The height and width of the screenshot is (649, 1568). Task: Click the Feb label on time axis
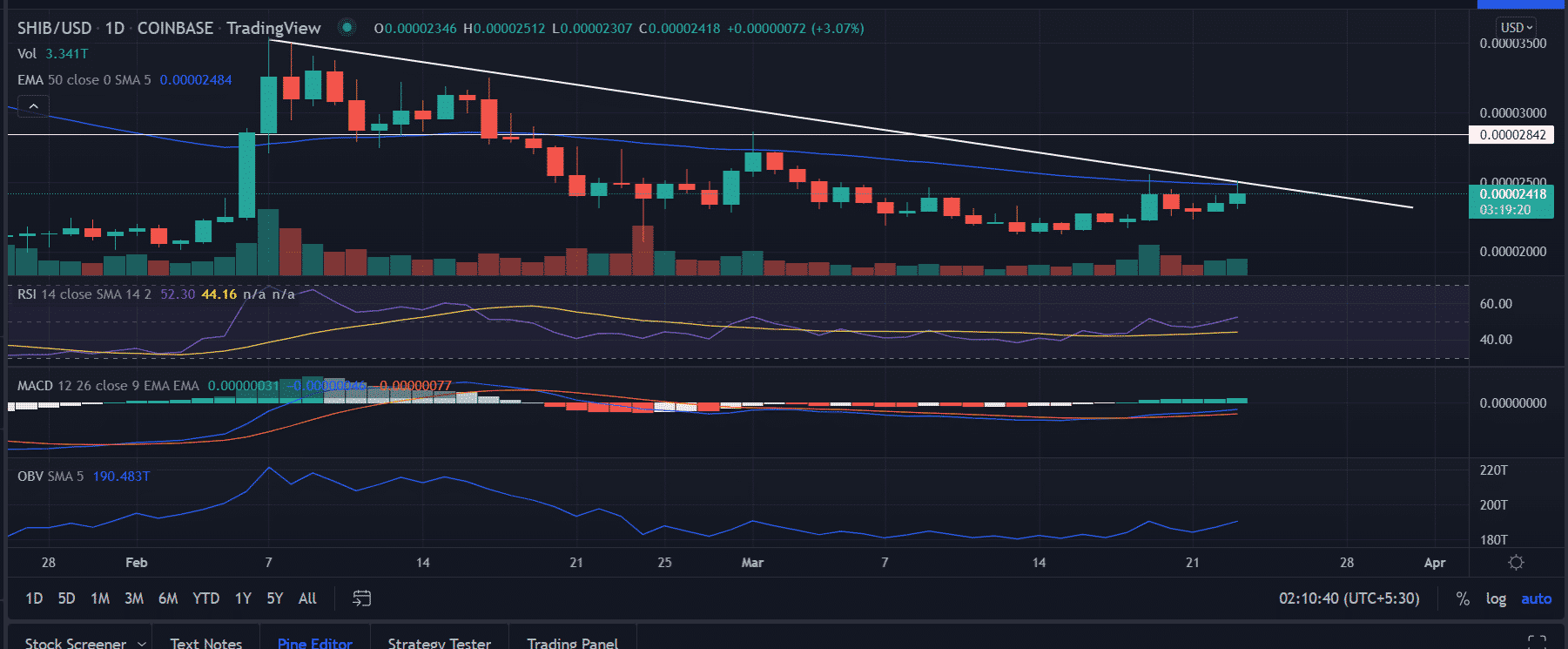point(137,563)
